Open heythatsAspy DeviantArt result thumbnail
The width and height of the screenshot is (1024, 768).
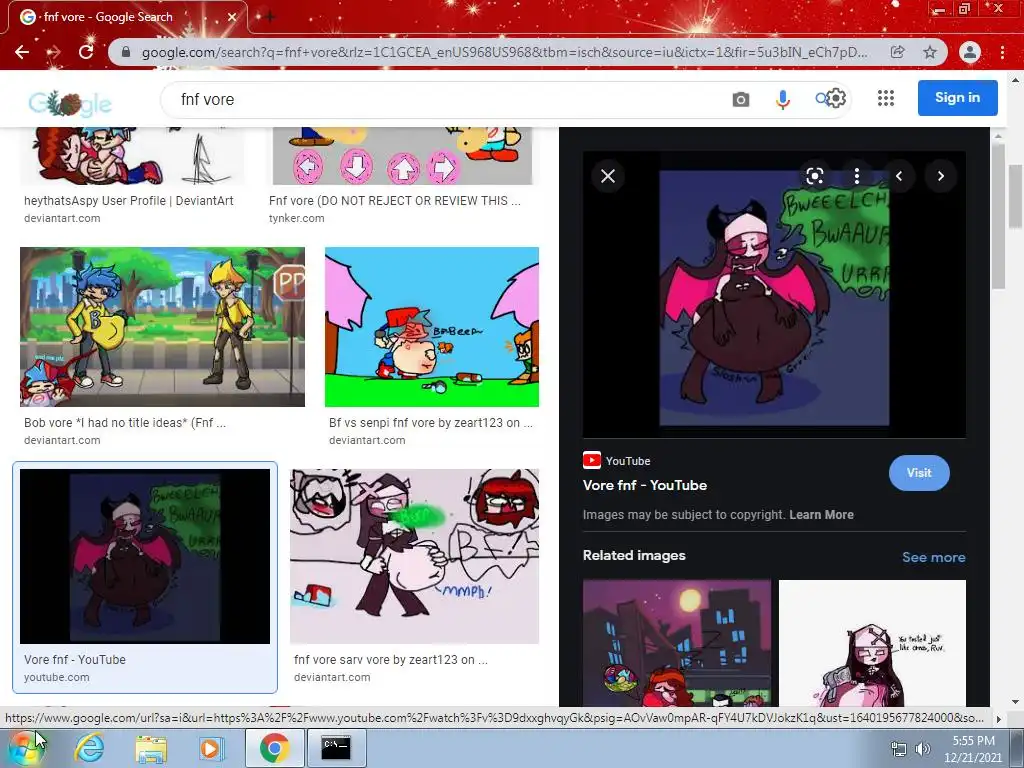coord(133,155)
